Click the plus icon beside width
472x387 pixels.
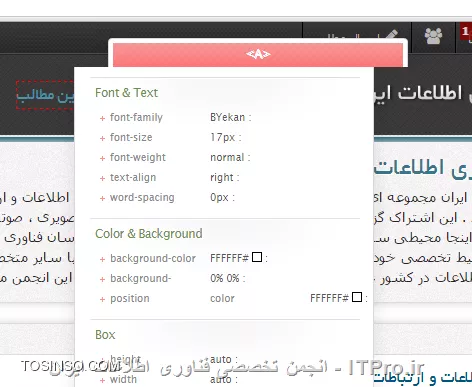pyautogui.click(x=102, y=380)
